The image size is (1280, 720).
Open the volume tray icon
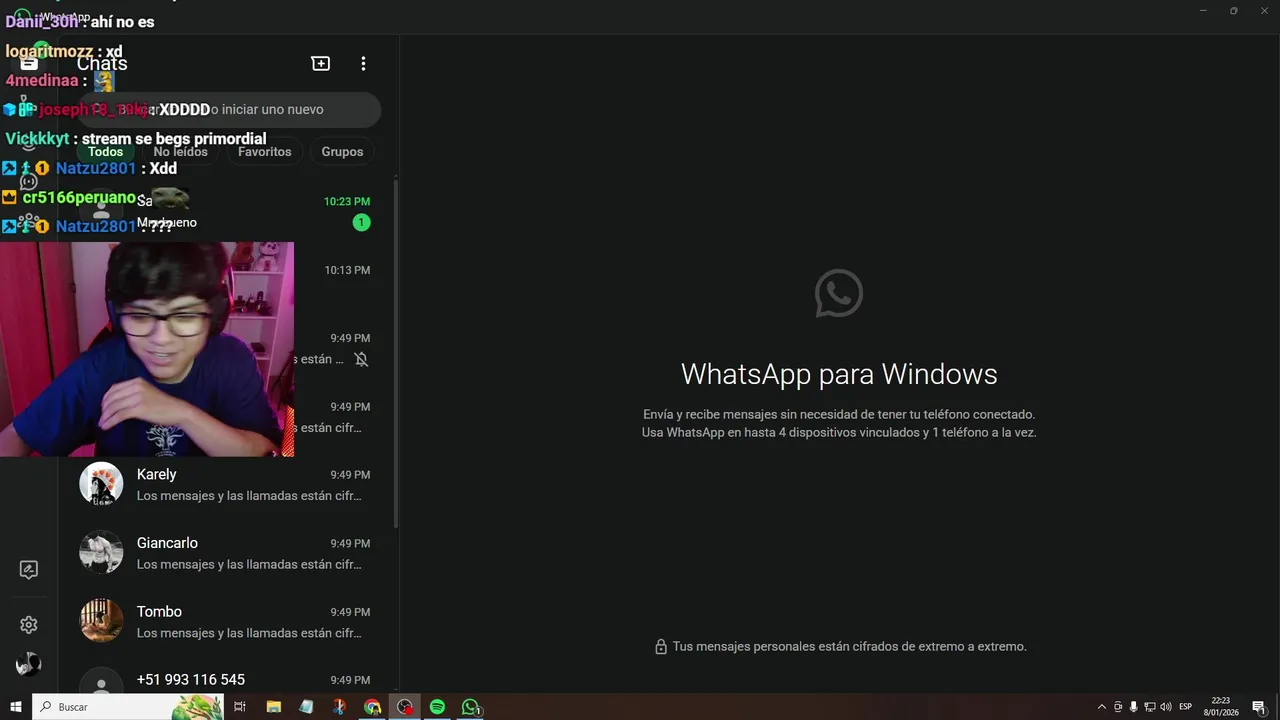coord(1166,707)
